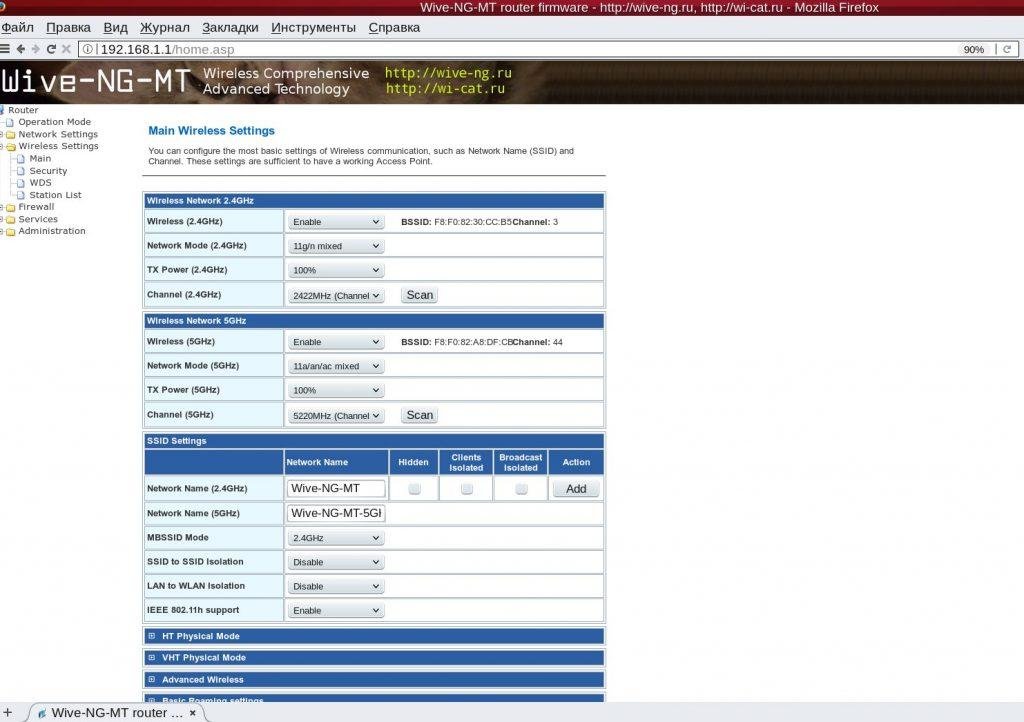
Task: Click the Add button in SSID Settings
Action: click(576, 489)
